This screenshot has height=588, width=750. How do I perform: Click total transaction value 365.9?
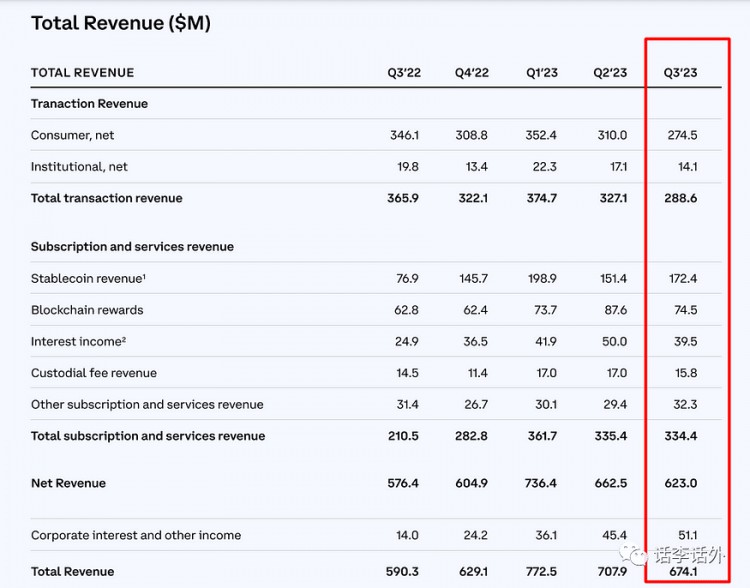point(403,199)
